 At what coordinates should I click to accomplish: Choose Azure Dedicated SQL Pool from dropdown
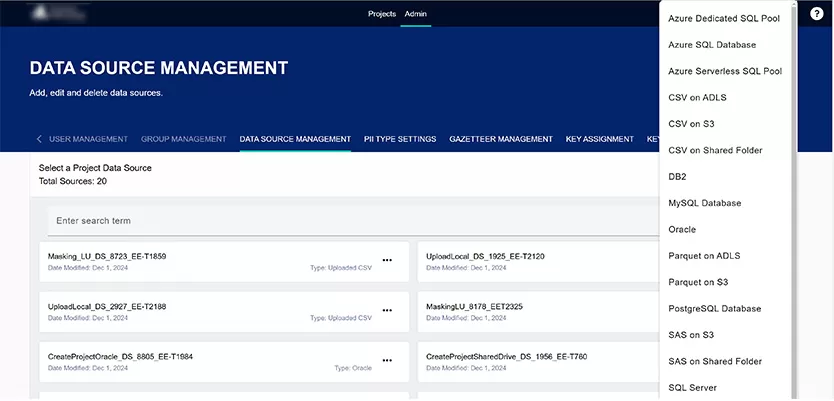[x=723, y=19]
